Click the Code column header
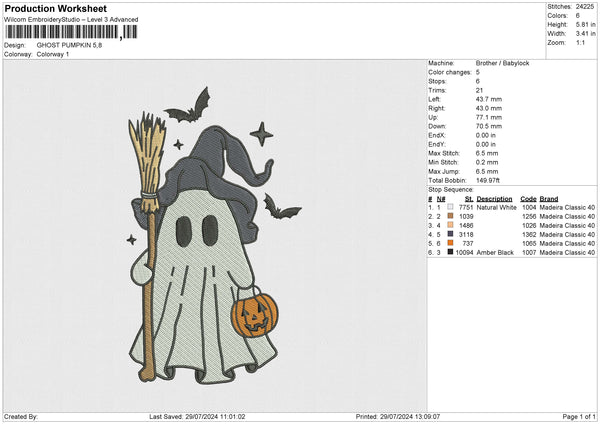The image size is (600, 424). point(528,199)
